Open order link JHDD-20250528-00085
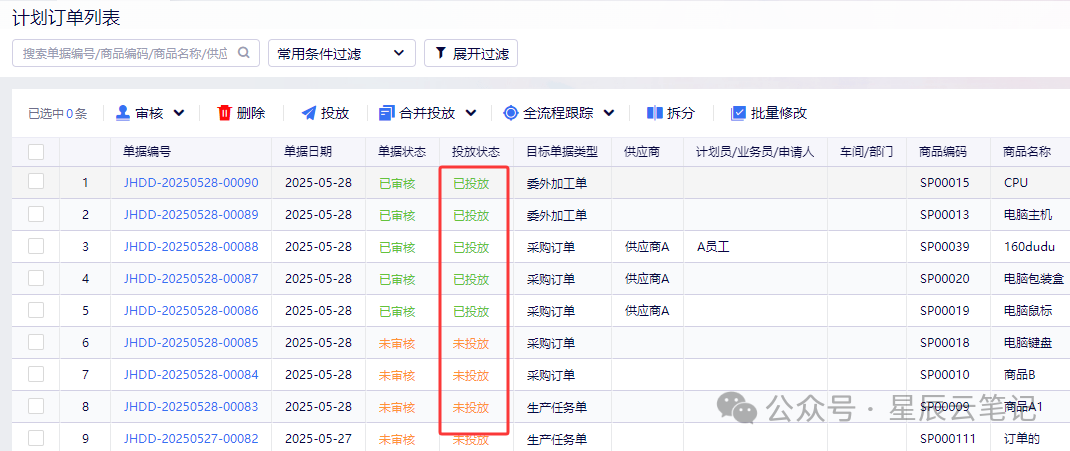1070x451 pixels. pyautogui.click(x=191, y=343)
